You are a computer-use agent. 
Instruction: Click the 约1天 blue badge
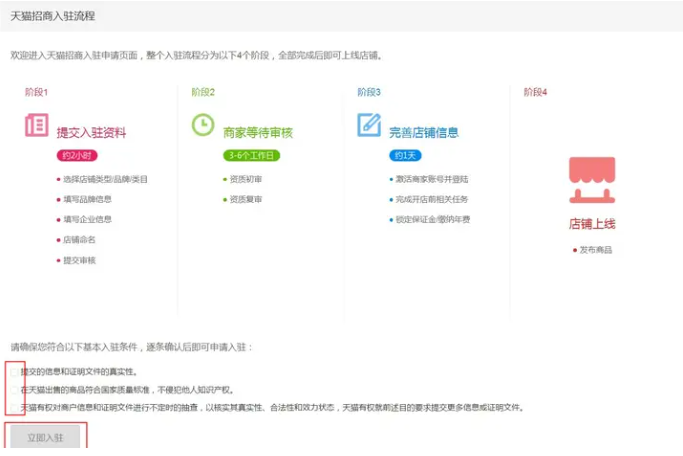[405, 155]
